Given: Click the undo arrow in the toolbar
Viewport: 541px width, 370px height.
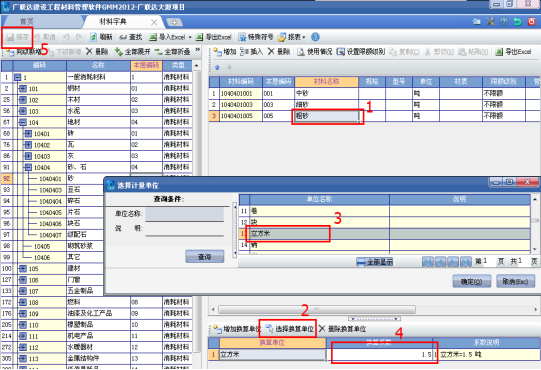Looking at the screenshot, I should coord(67,37).
